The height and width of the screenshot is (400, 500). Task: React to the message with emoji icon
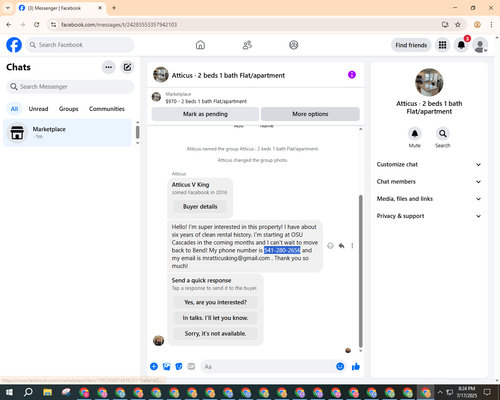(330, 246)
